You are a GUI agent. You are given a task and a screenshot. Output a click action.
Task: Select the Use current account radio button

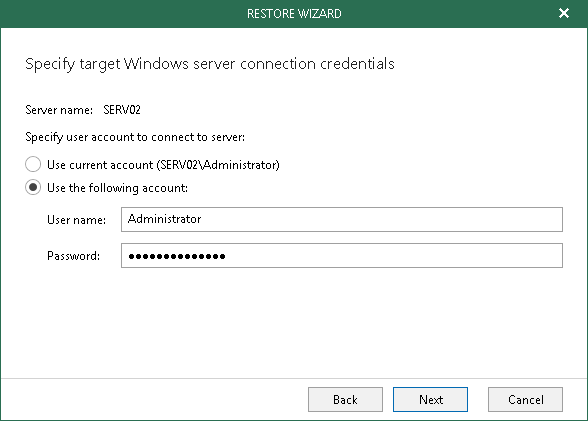coord(33,164)
